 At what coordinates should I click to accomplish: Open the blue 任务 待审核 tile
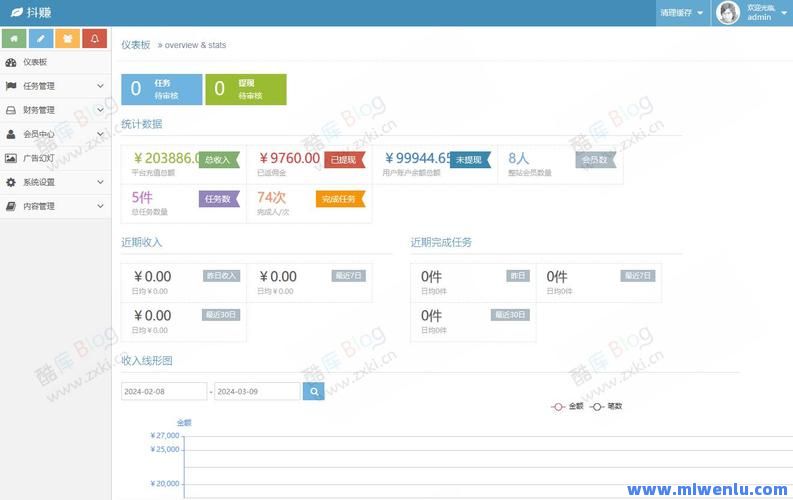(162, 89)
